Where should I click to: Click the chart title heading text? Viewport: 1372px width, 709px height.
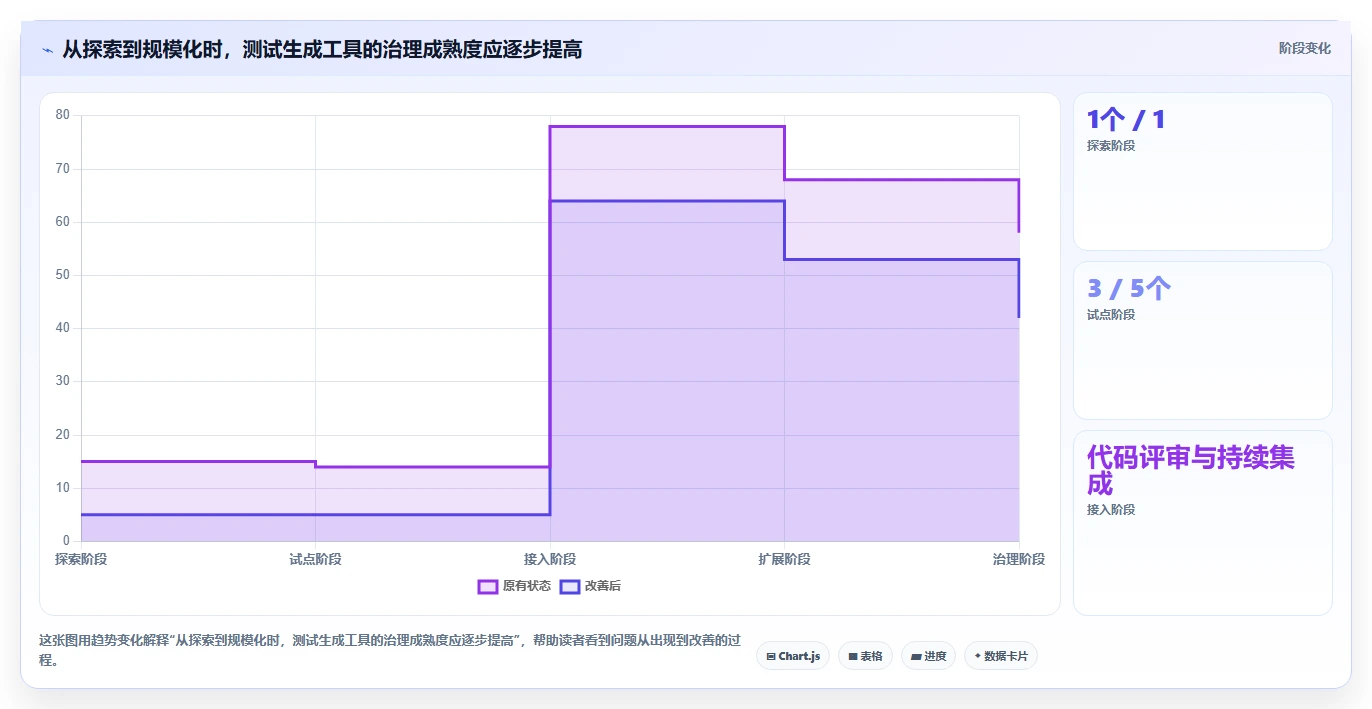tap(322, 49)
